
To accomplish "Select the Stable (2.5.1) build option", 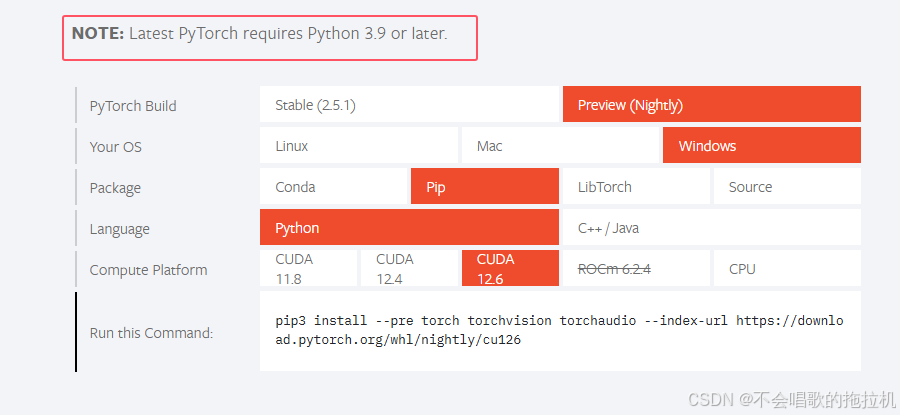I will click(x=409, y=104).
